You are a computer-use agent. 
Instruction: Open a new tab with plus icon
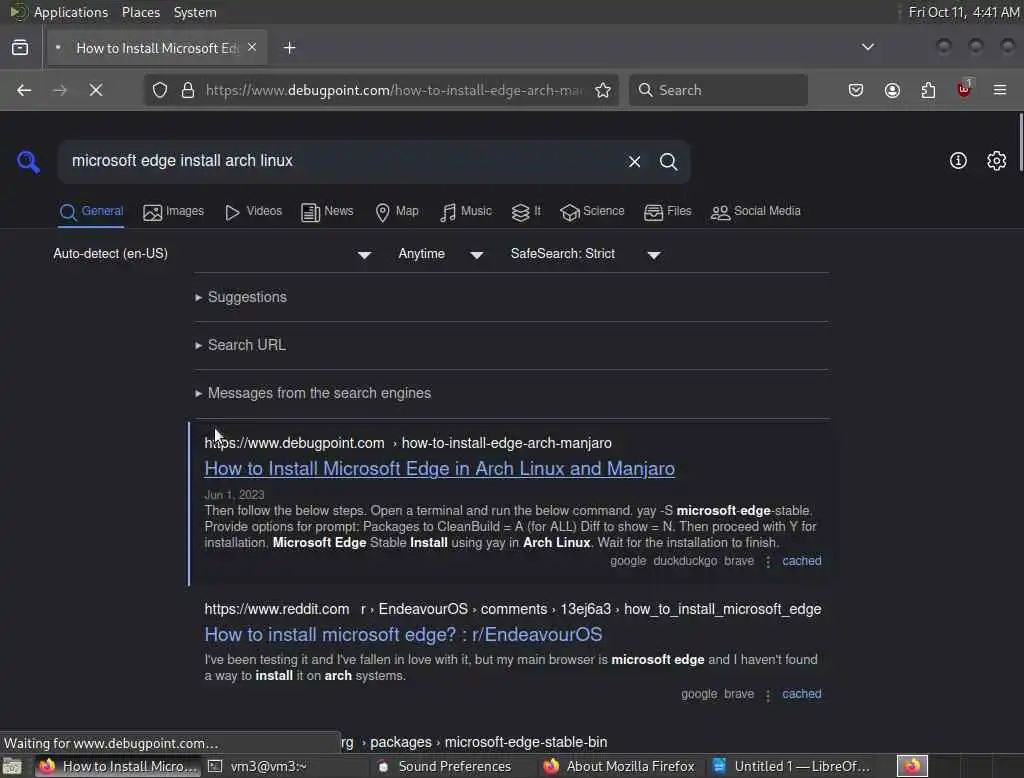[289, 48]
